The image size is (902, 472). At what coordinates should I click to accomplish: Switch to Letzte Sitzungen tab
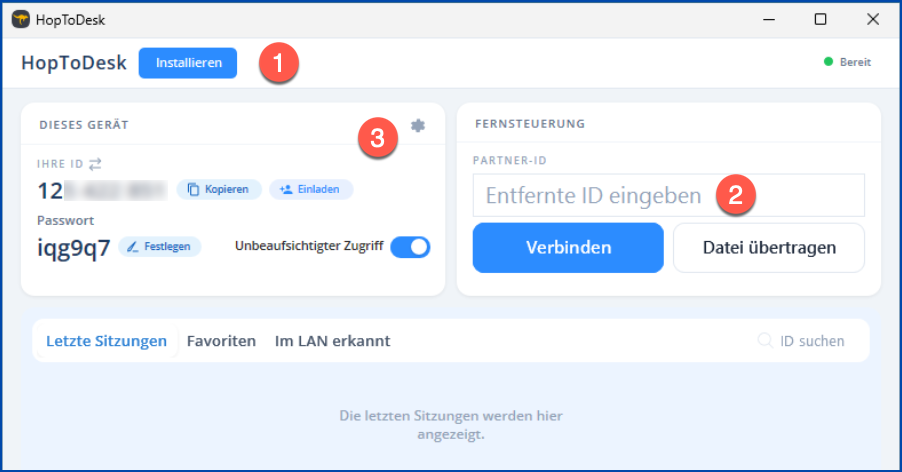[106, 341]
